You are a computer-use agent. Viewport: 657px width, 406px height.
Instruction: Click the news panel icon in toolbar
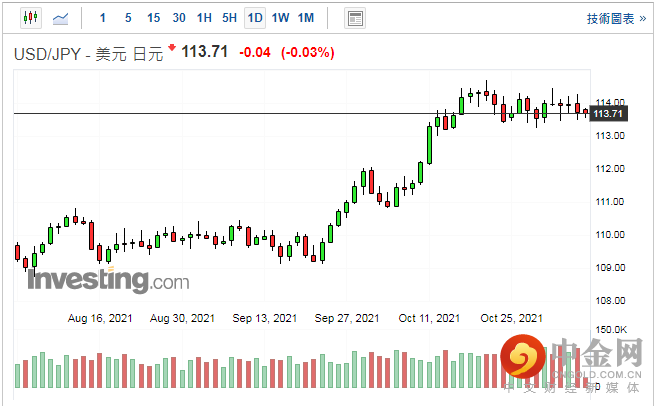[x=354, y=18]
